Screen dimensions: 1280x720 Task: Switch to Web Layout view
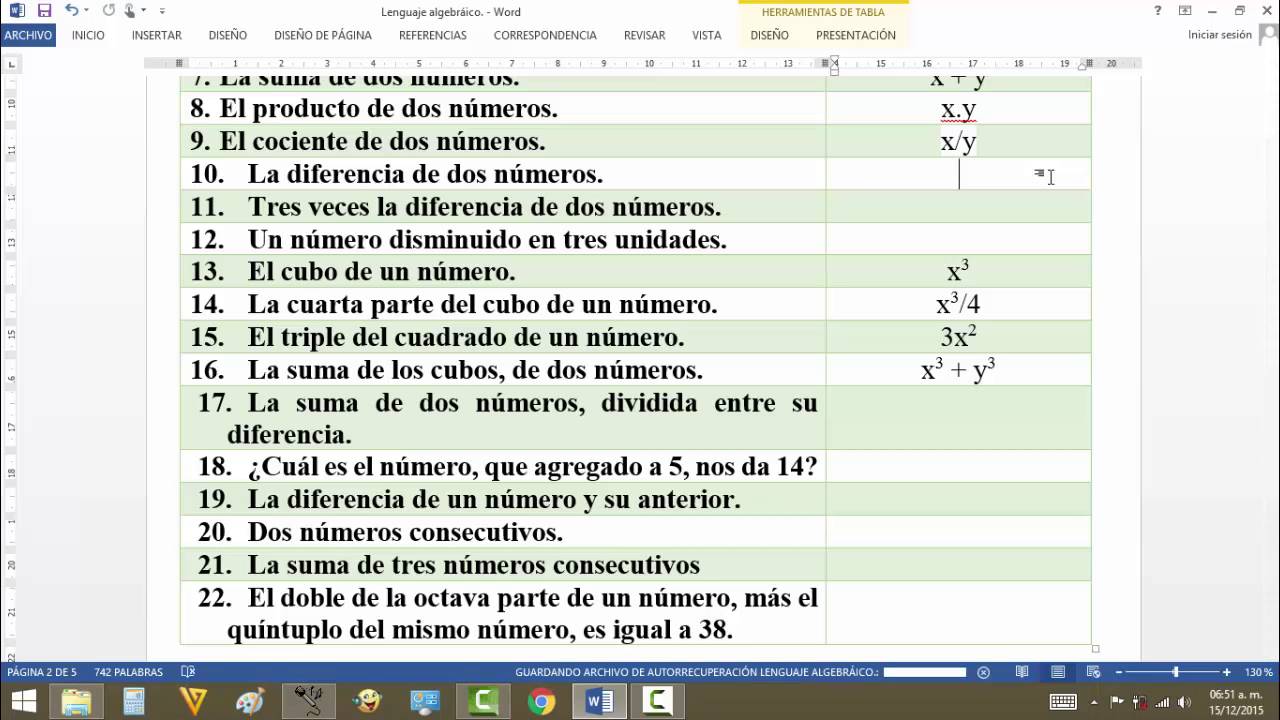[1094, 672]
